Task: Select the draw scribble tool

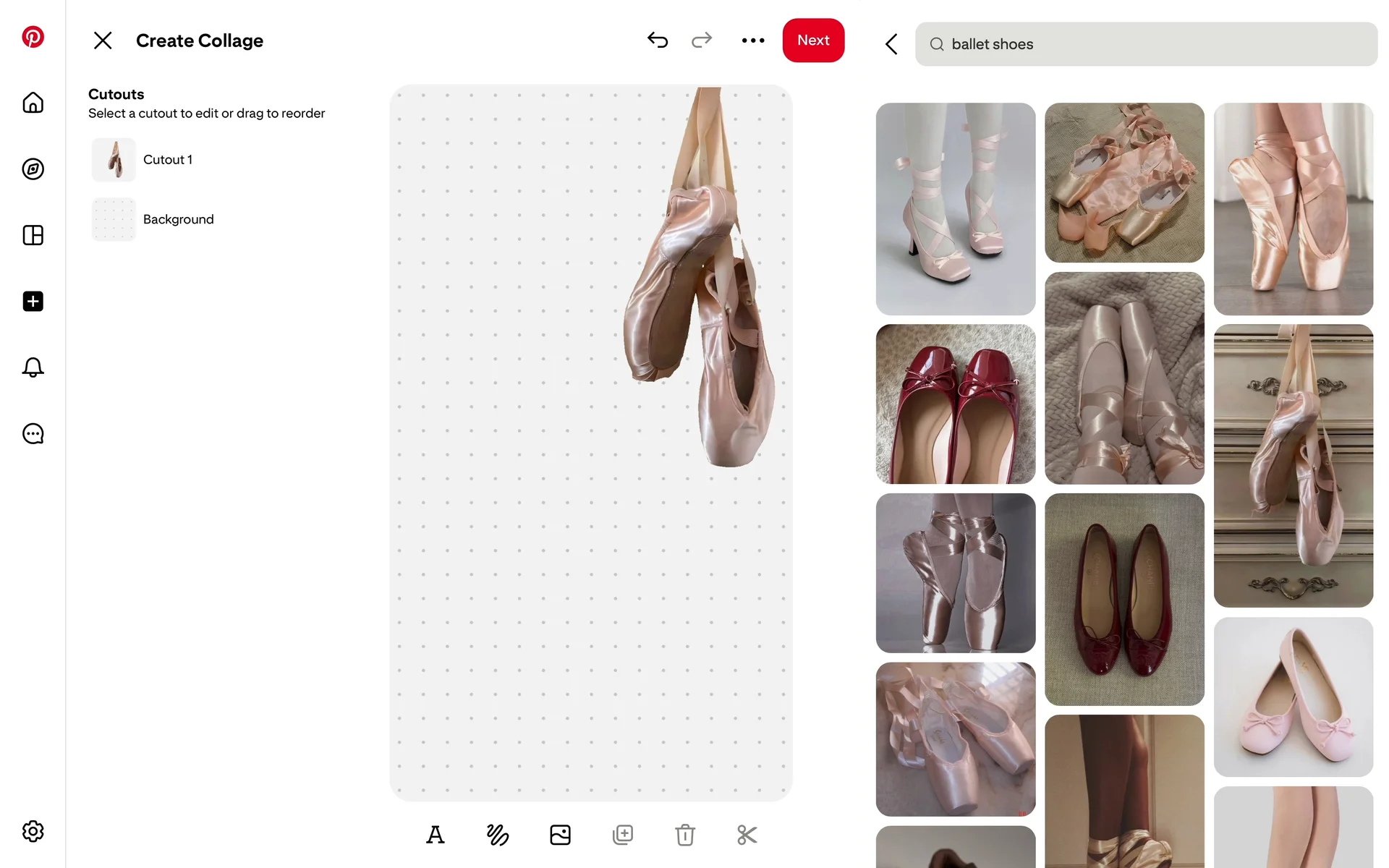Action: coord(498,835)
